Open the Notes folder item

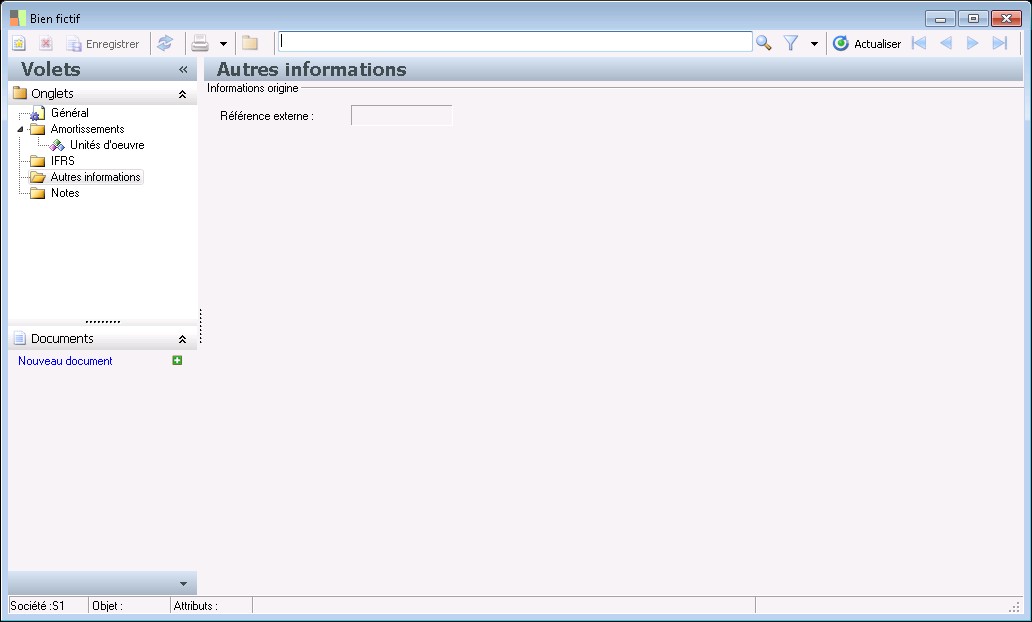tap(64, 193)
